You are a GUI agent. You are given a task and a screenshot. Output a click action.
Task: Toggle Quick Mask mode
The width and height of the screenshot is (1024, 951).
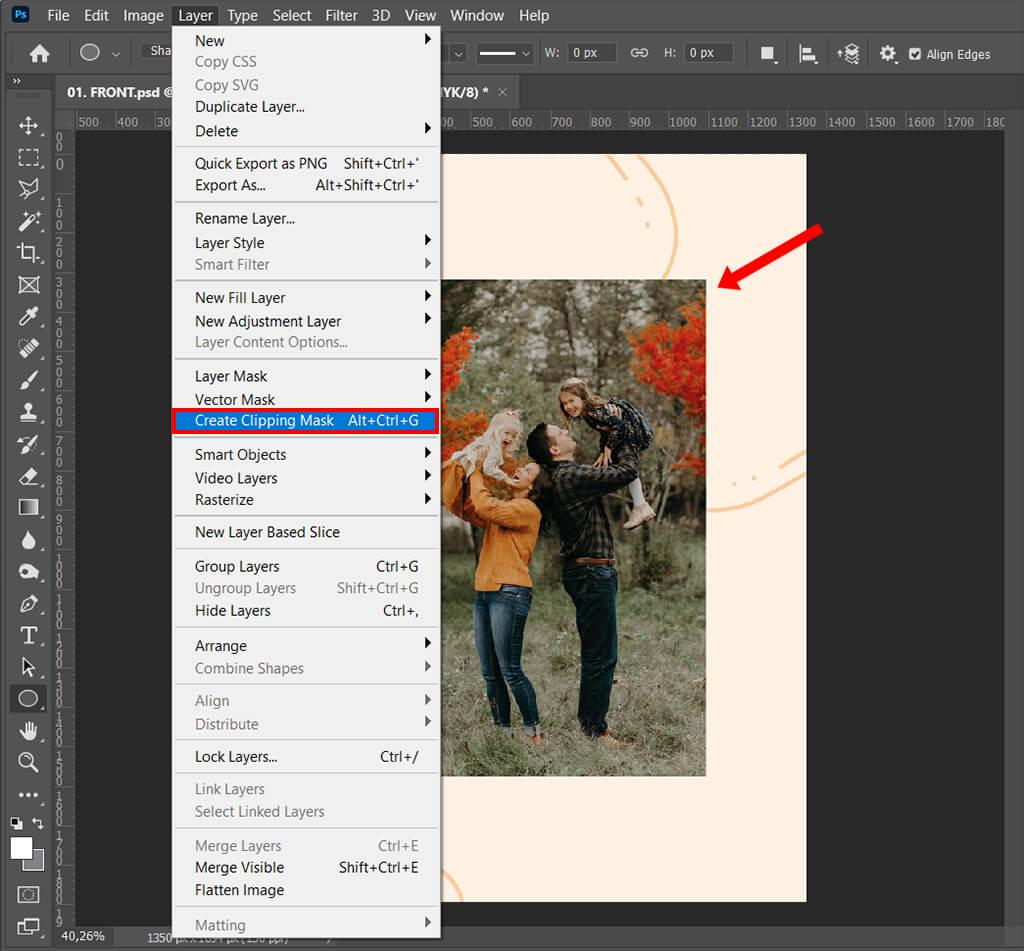pyautogui.click(x=28, y=894)
